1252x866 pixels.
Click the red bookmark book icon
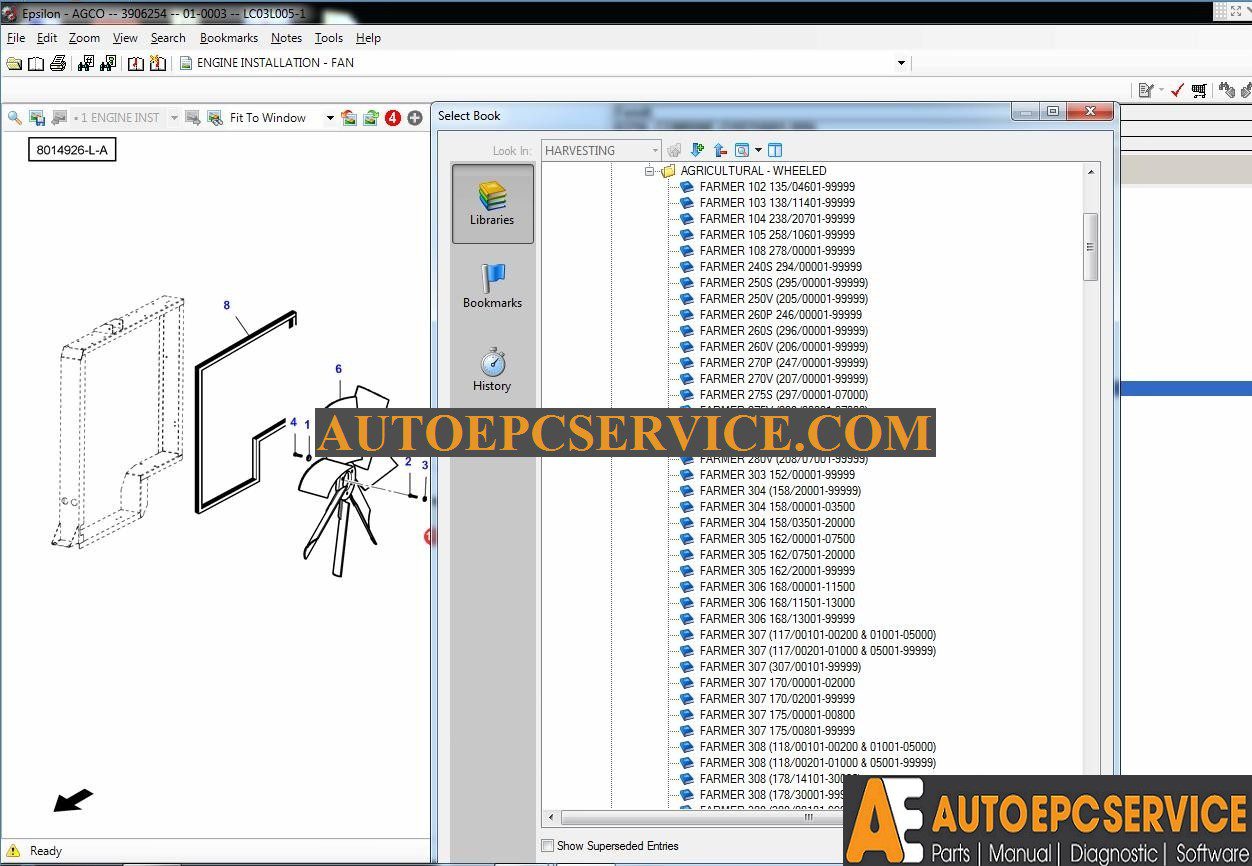coord(136,63)
